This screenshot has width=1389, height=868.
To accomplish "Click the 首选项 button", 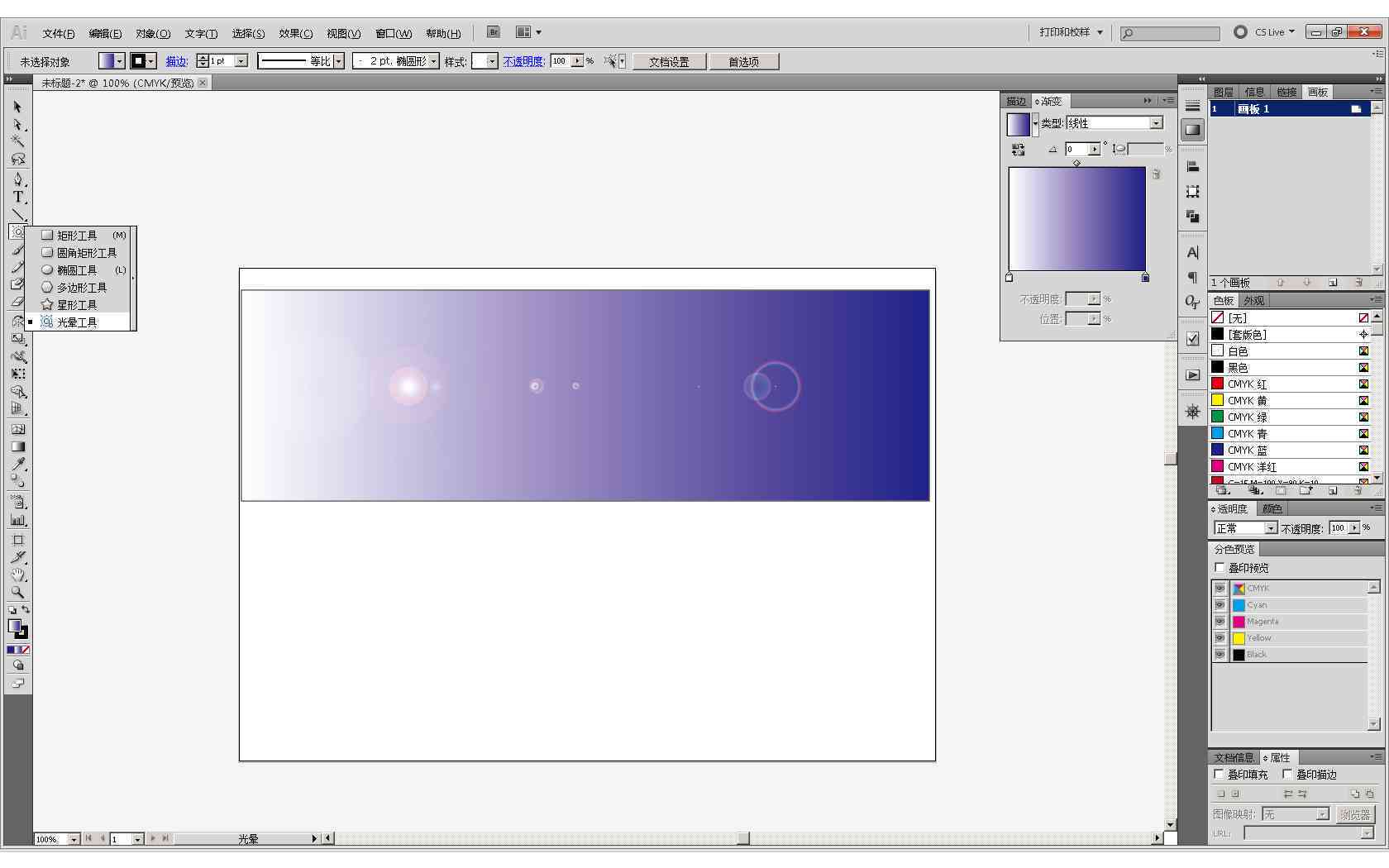I will [x=743, y=62].
